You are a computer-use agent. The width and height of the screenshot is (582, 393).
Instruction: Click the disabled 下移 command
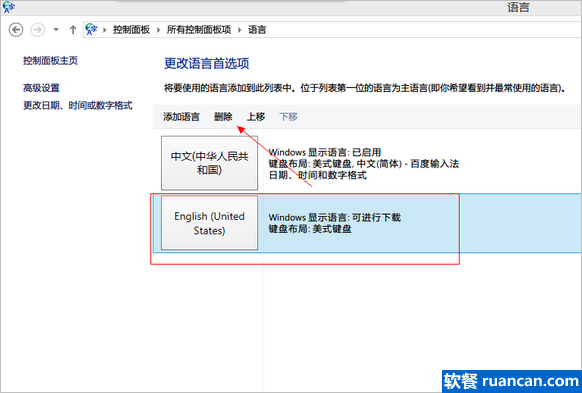click(288, 117)
